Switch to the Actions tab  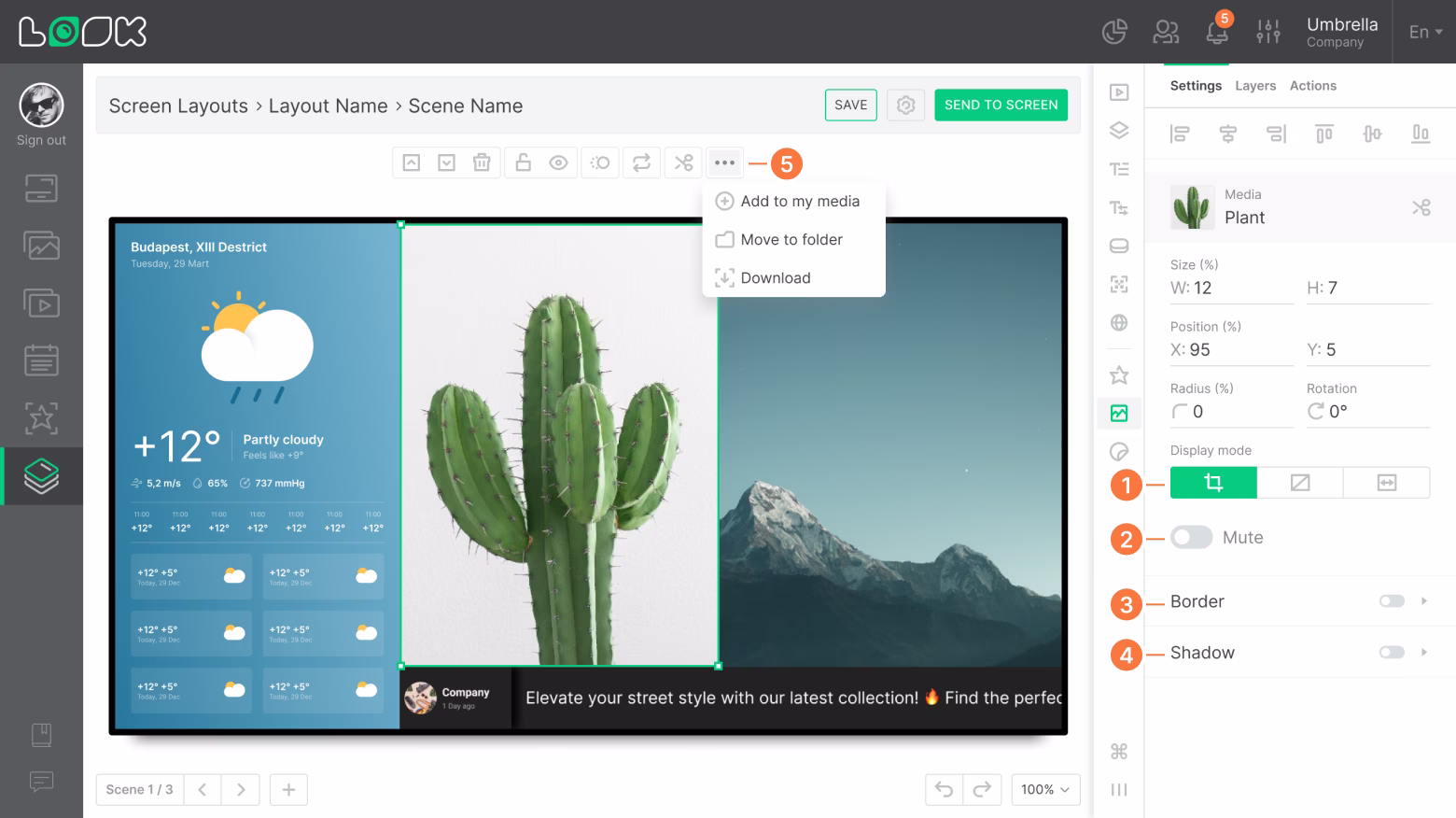coord(1312,85)
